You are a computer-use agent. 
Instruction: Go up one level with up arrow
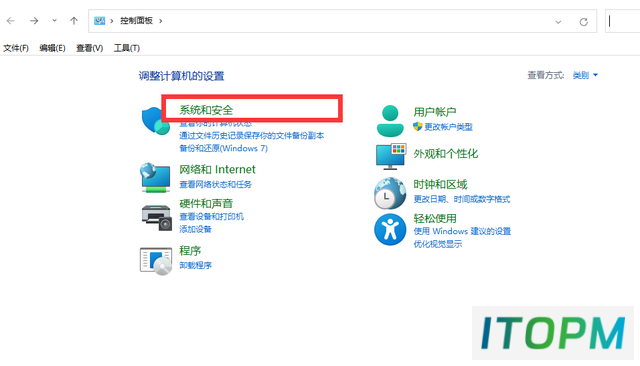[74, 21]
